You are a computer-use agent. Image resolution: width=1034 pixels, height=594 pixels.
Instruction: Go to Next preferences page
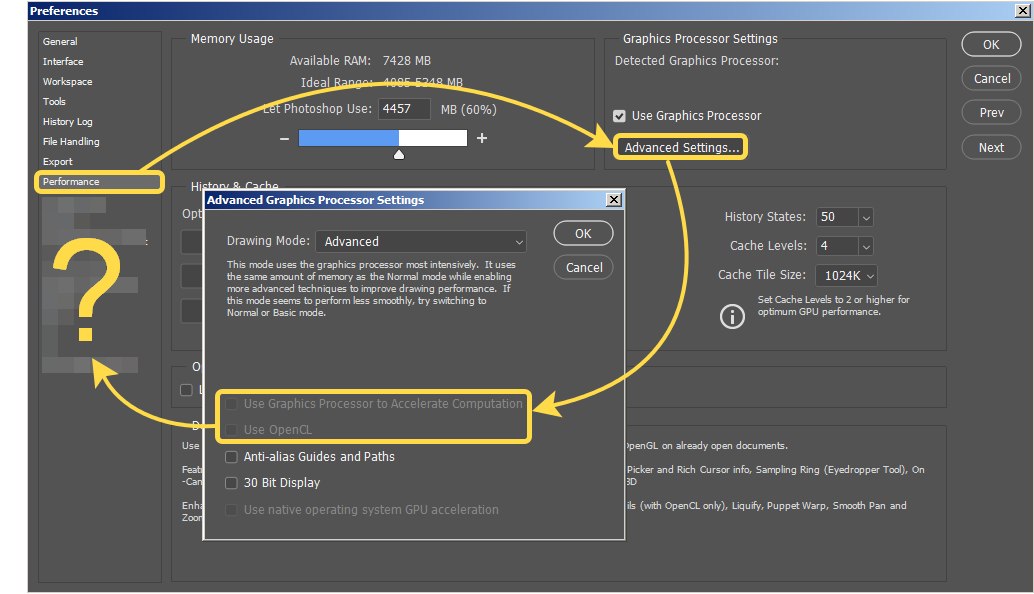coord(991,147)
